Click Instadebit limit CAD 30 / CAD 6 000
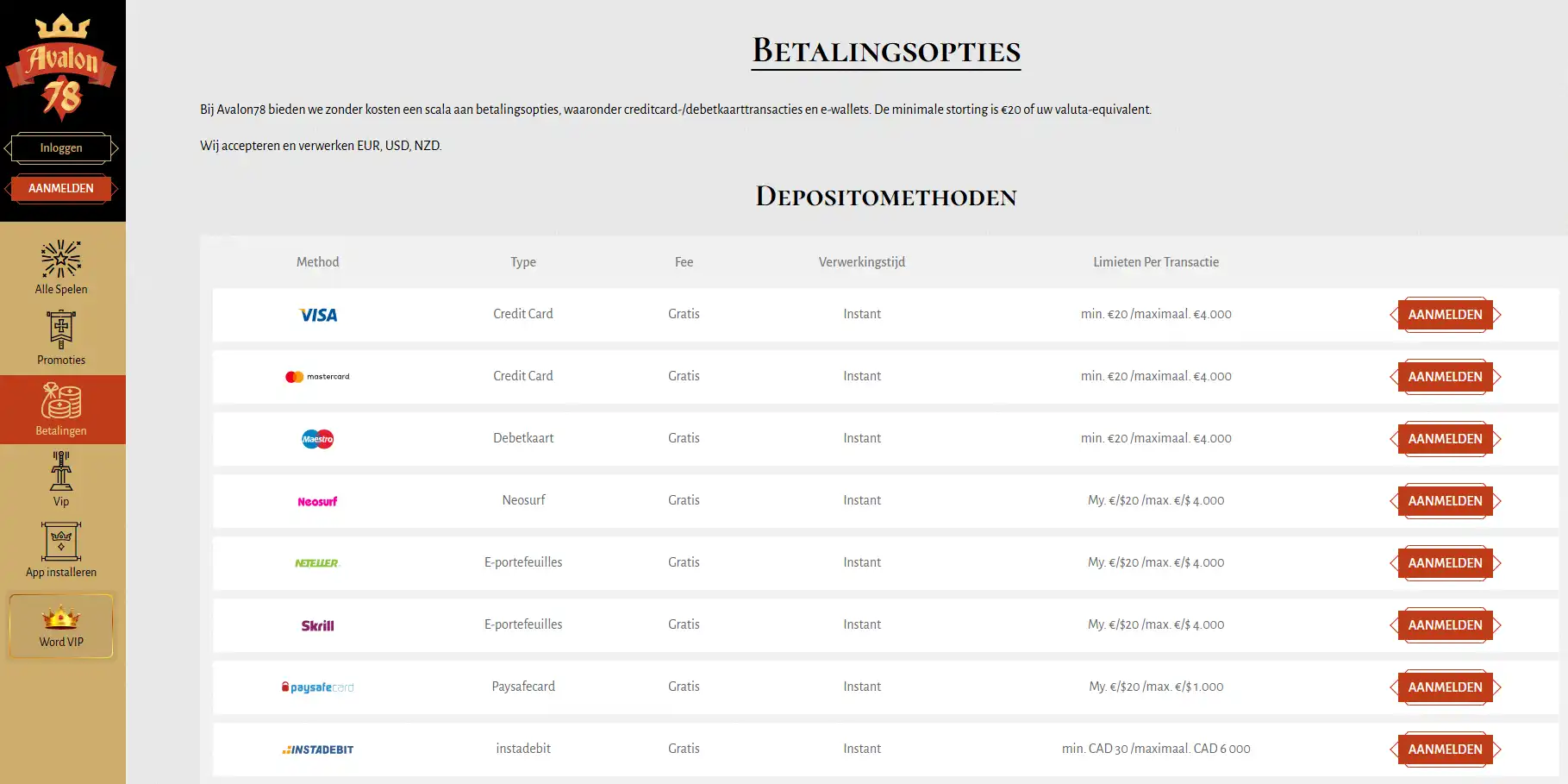 click(1156, 749)
